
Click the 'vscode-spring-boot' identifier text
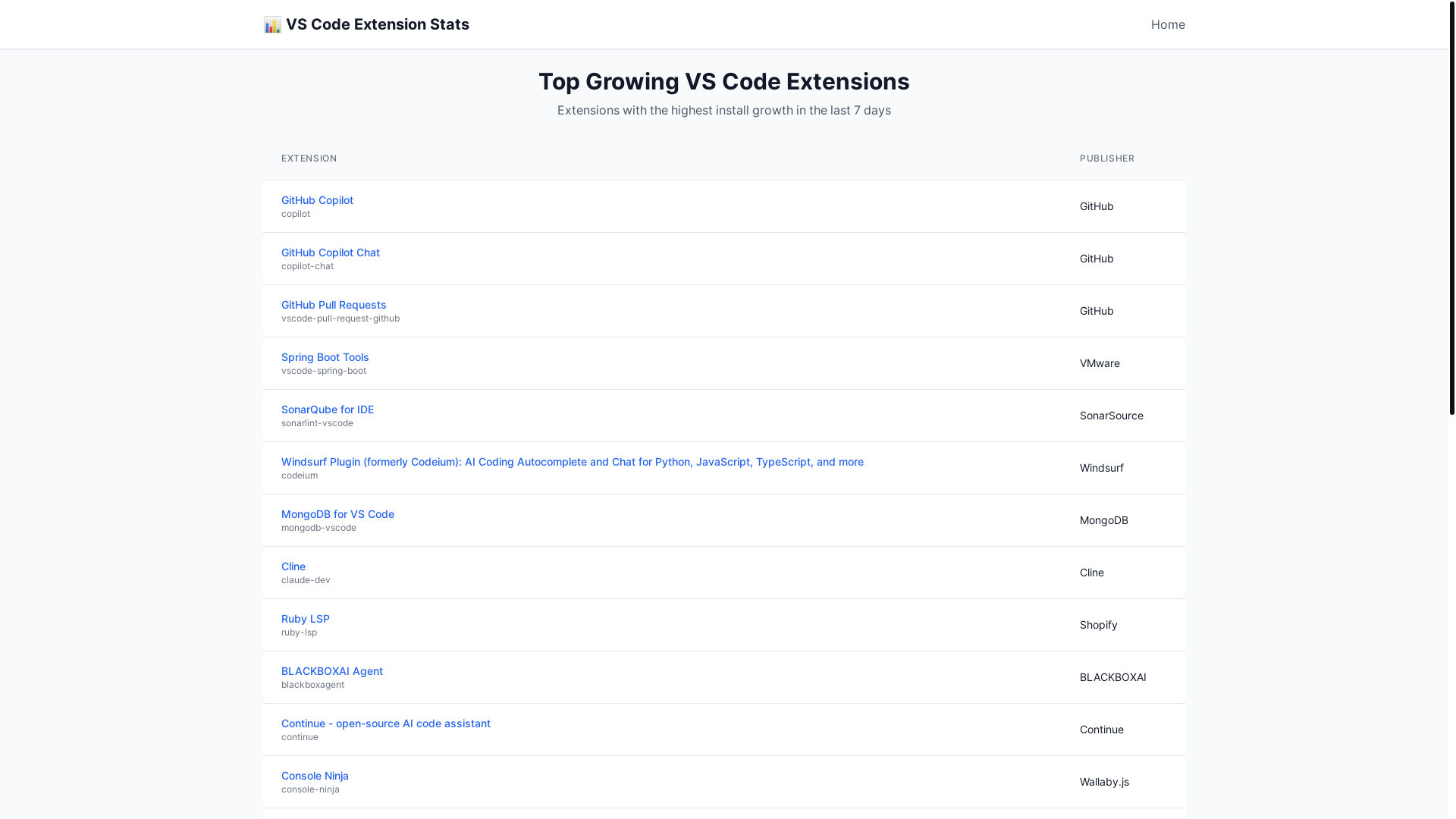pyautogui.click(x=324, y=371)
